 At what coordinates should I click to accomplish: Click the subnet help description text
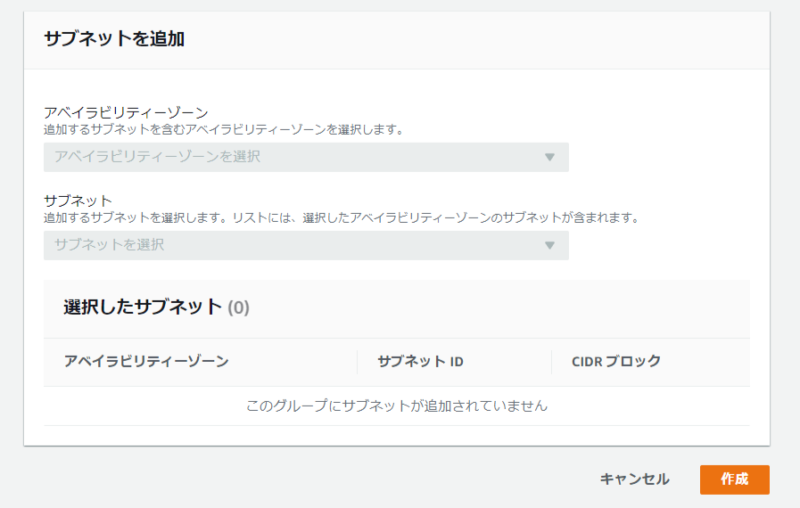[x=341, y=218]
